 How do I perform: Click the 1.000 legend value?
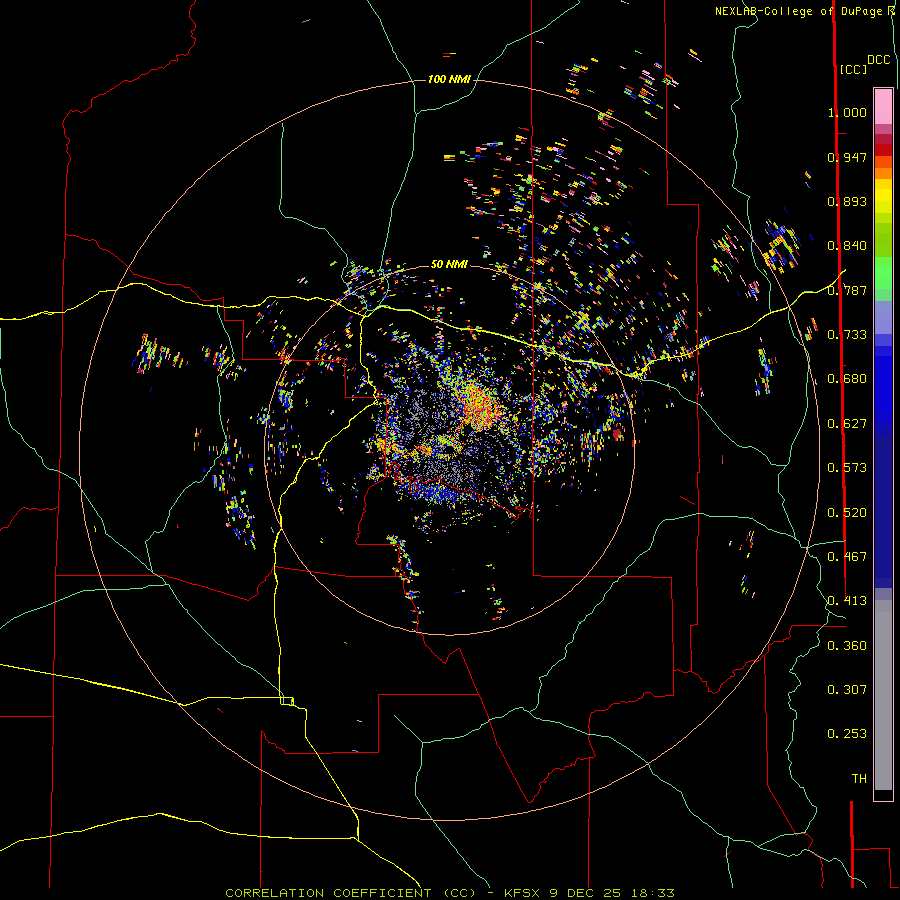pos(847,112)
